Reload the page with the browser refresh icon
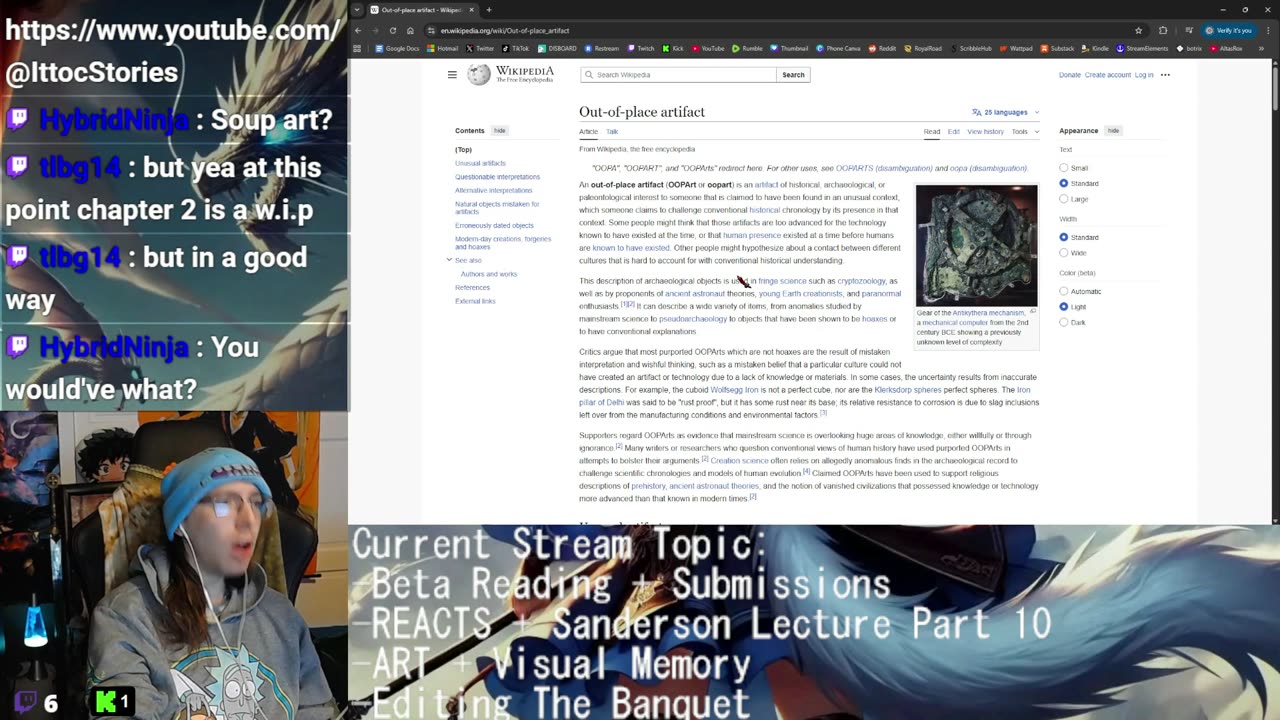 coord(393,30)
